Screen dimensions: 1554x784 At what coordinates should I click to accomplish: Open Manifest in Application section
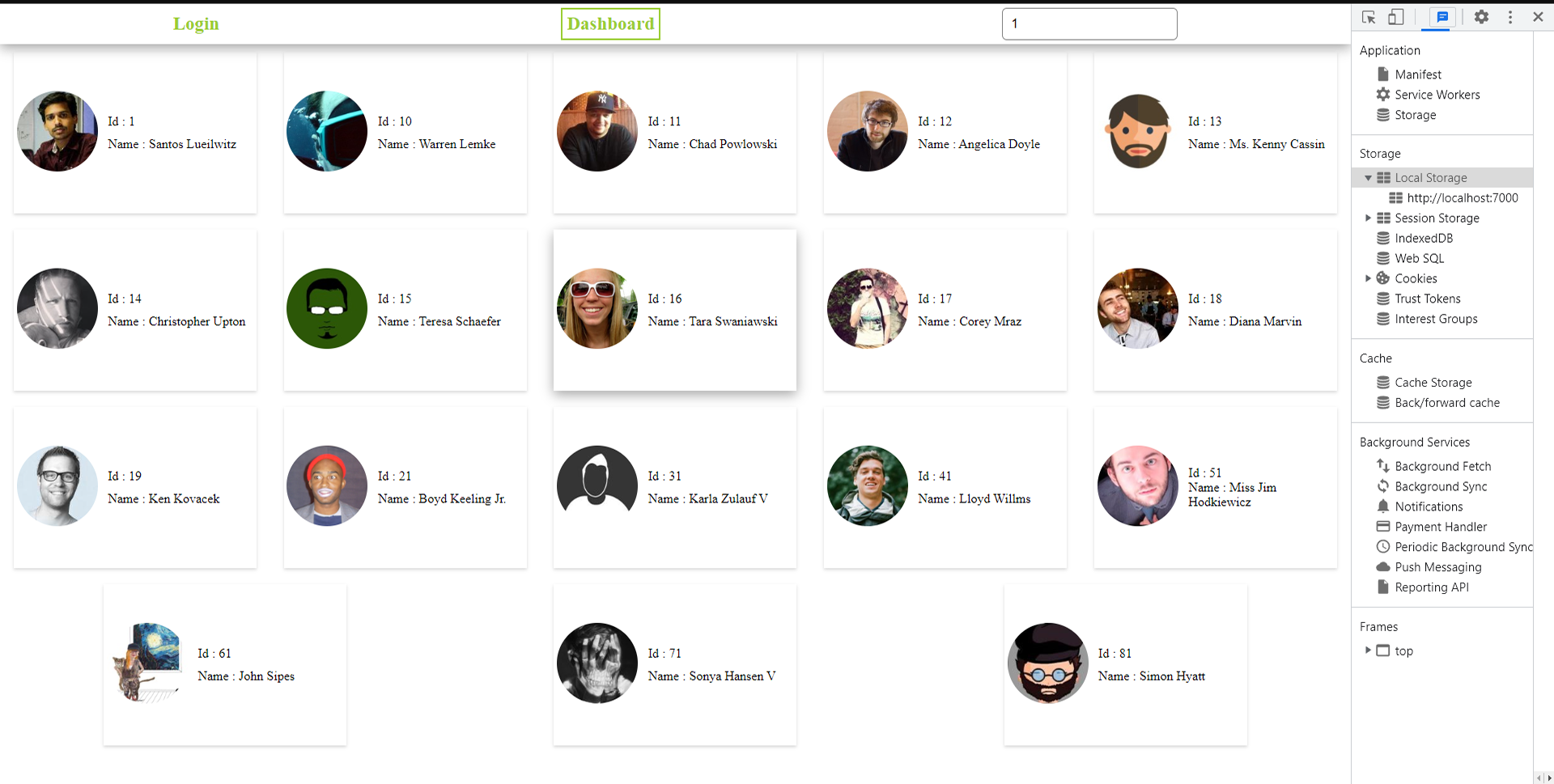point(1417,74)
